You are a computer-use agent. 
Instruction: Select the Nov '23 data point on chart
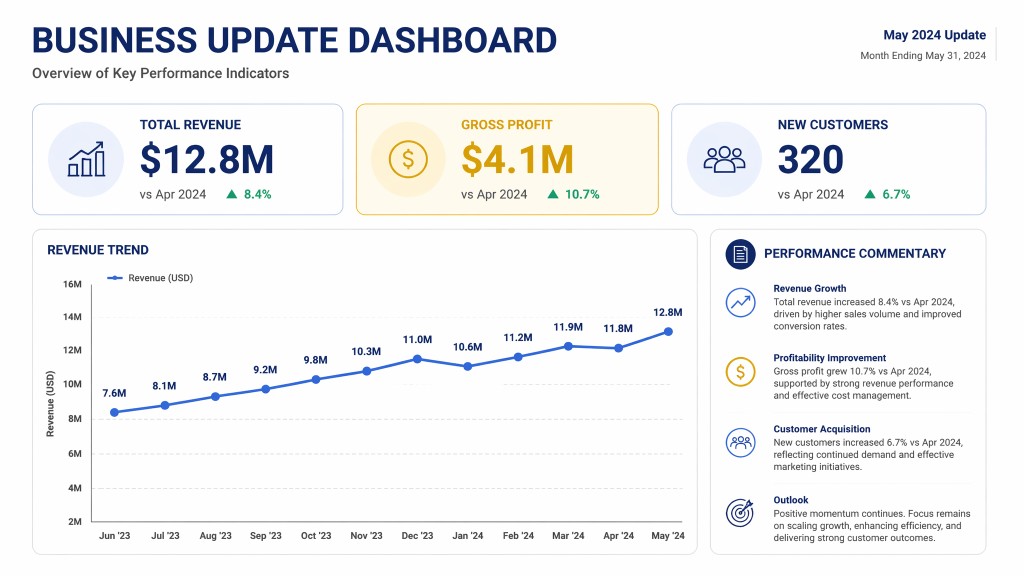[366, 371]
